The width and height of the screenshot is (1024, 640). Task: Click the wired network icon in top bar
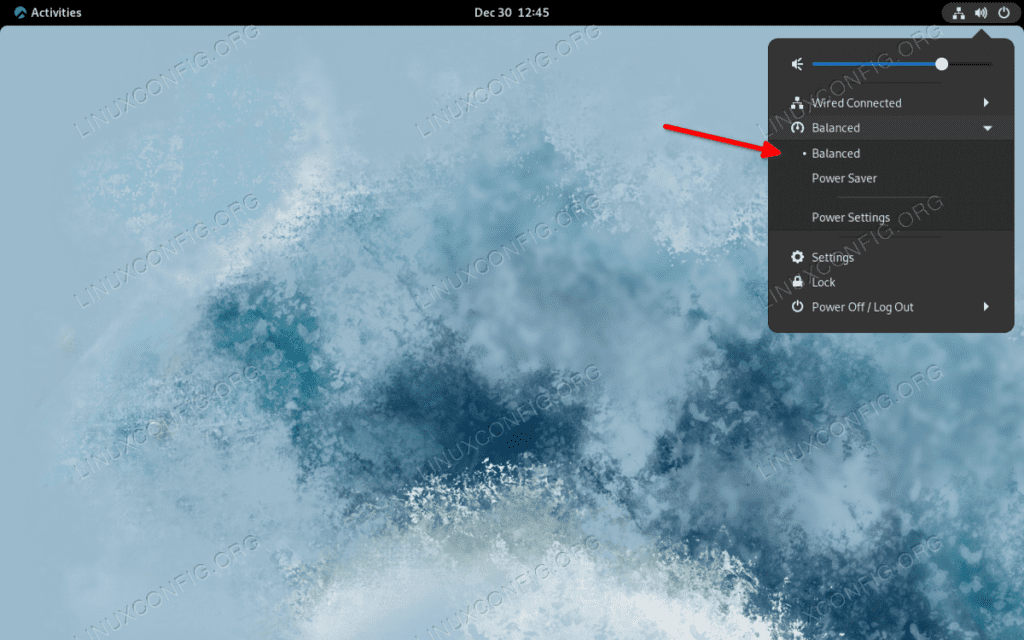[x=958, y=12]
